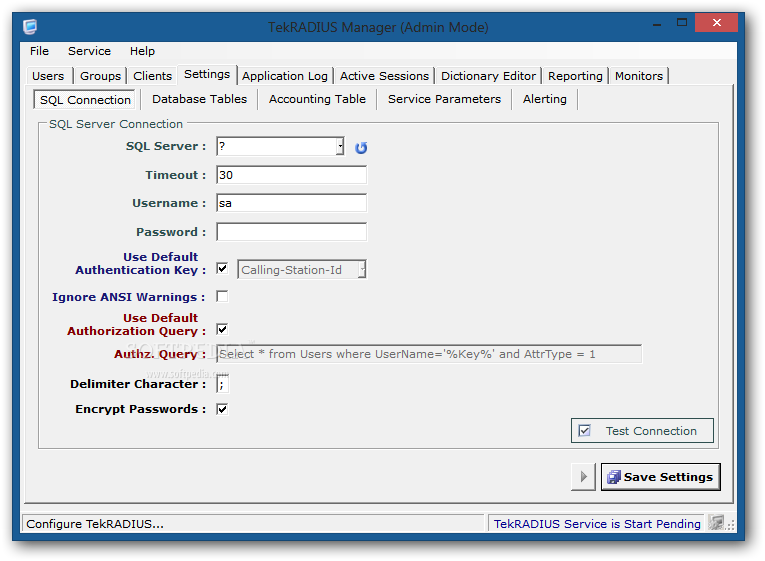Viewport: 765px width, 561px height.
Task: Open the Monitors tab
Action: (639, 76)
